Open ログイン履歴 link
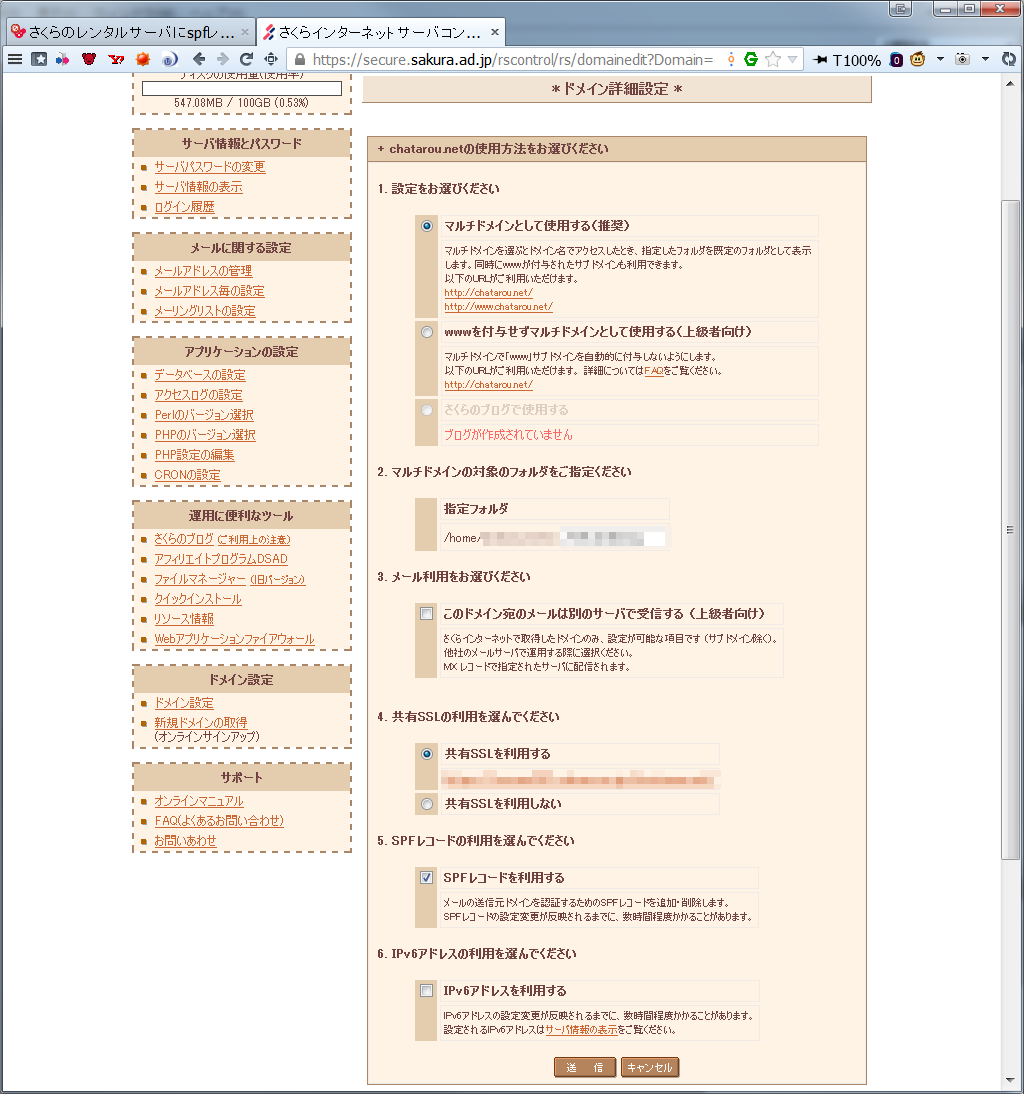The image size is (1024, 1094). pyautogui.click(x=184, y=207)
